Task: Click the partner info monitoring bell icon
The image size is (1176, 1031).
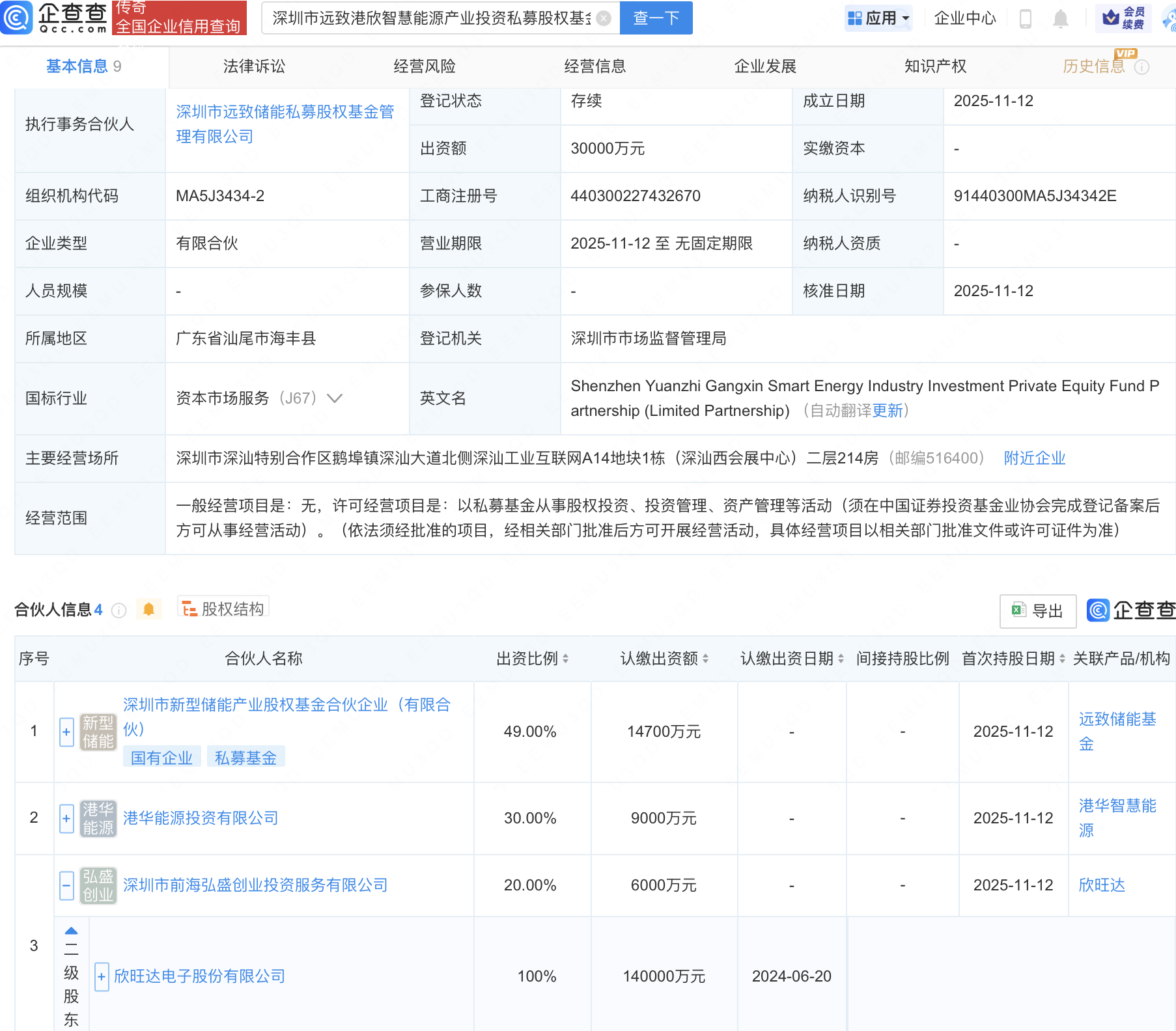Action: click(148, 609)
